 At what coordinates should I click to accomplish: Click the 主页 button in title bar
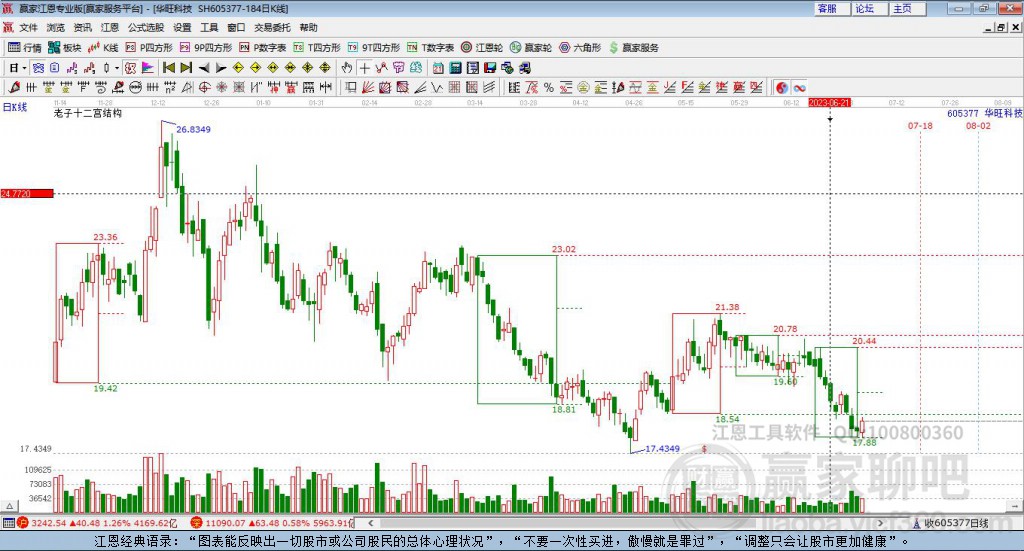(x=908, y=8)
